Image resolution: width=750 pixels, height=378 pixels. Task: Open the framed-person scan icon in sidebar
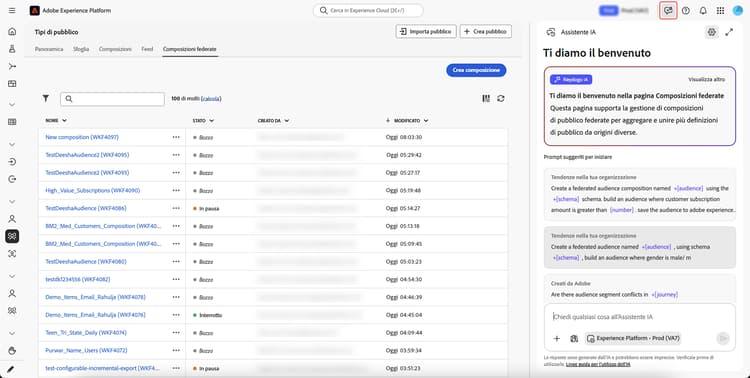[x=12, y=254]
